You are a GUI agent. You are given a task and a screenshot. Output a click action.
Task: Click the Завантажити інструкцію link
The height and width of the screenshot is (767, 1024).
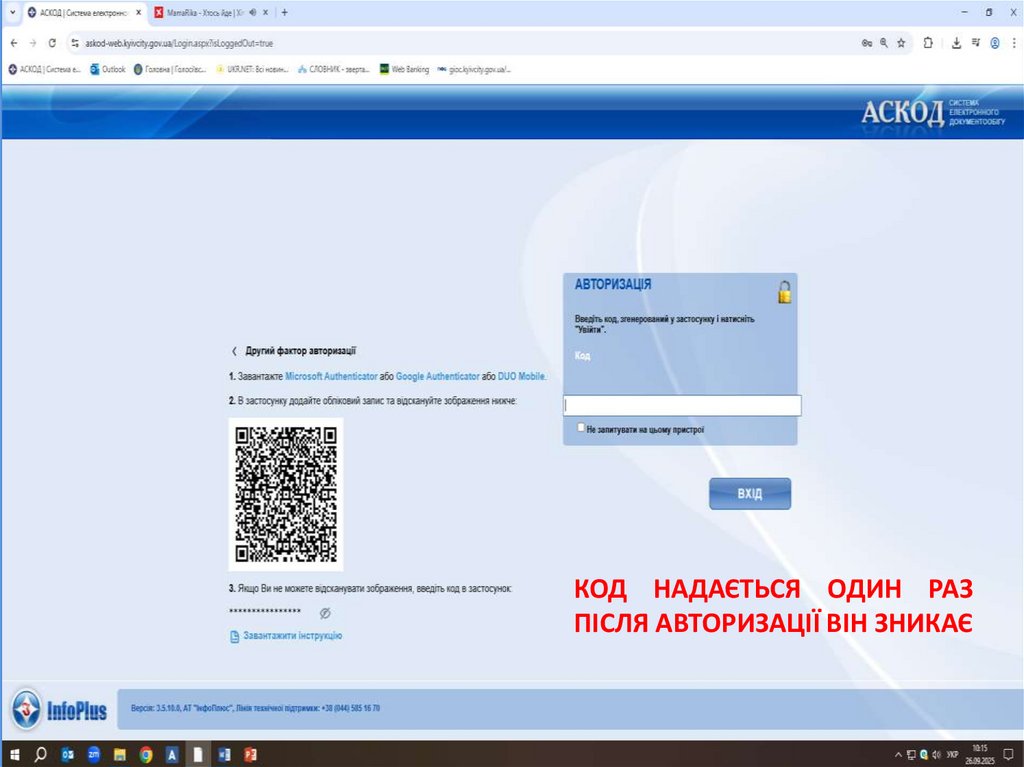tap(293, 636)
